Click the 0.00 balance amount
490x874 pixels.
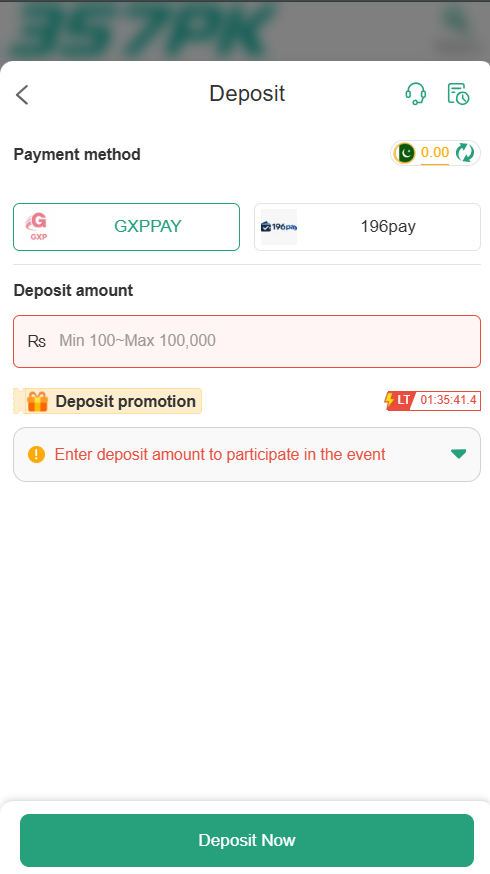(435, 152)
